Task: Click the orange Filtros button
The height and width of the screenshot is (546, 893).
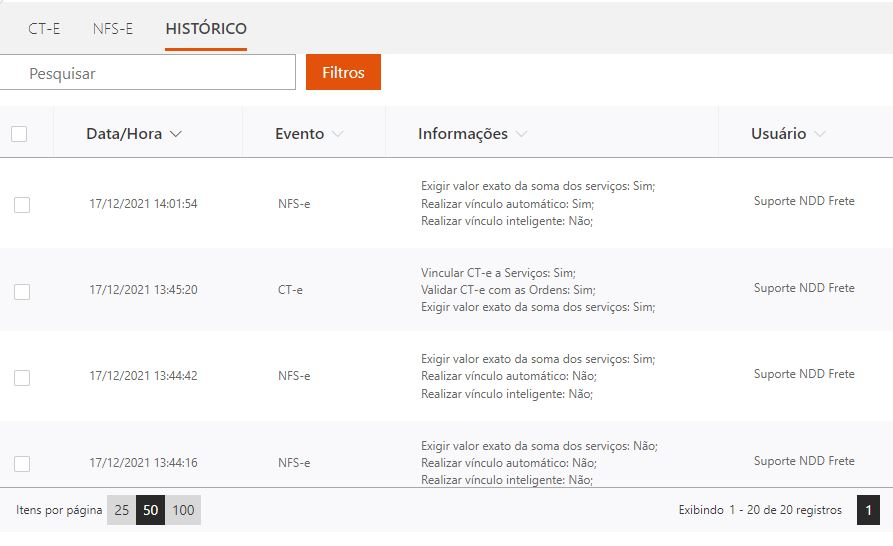Action: pos(343,72)
